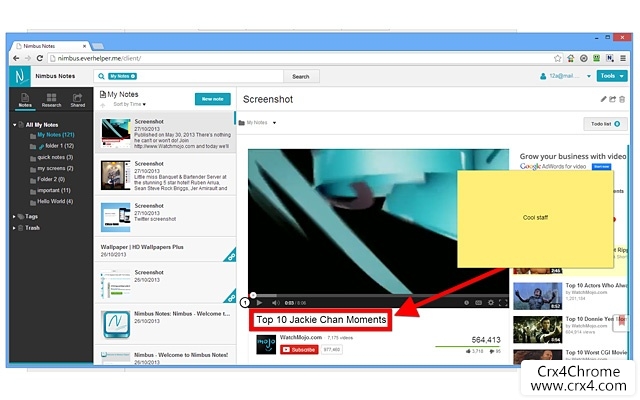Click the magnifier icon in search box
This screenshot has height=400, width=640.
101,76
